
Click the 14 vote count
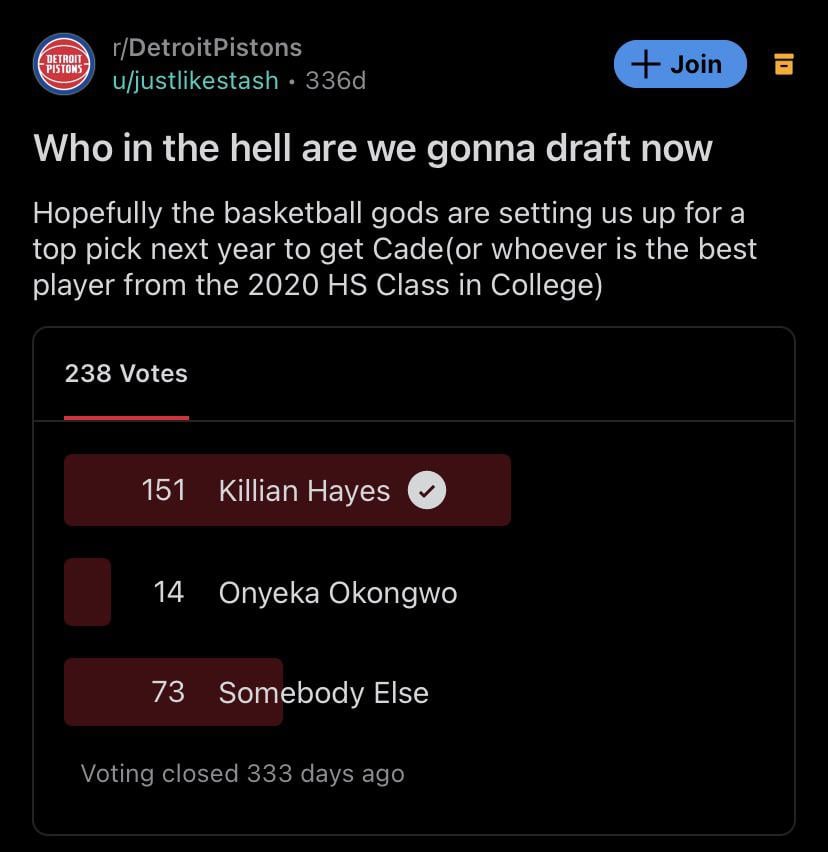[x=168, y=592]
